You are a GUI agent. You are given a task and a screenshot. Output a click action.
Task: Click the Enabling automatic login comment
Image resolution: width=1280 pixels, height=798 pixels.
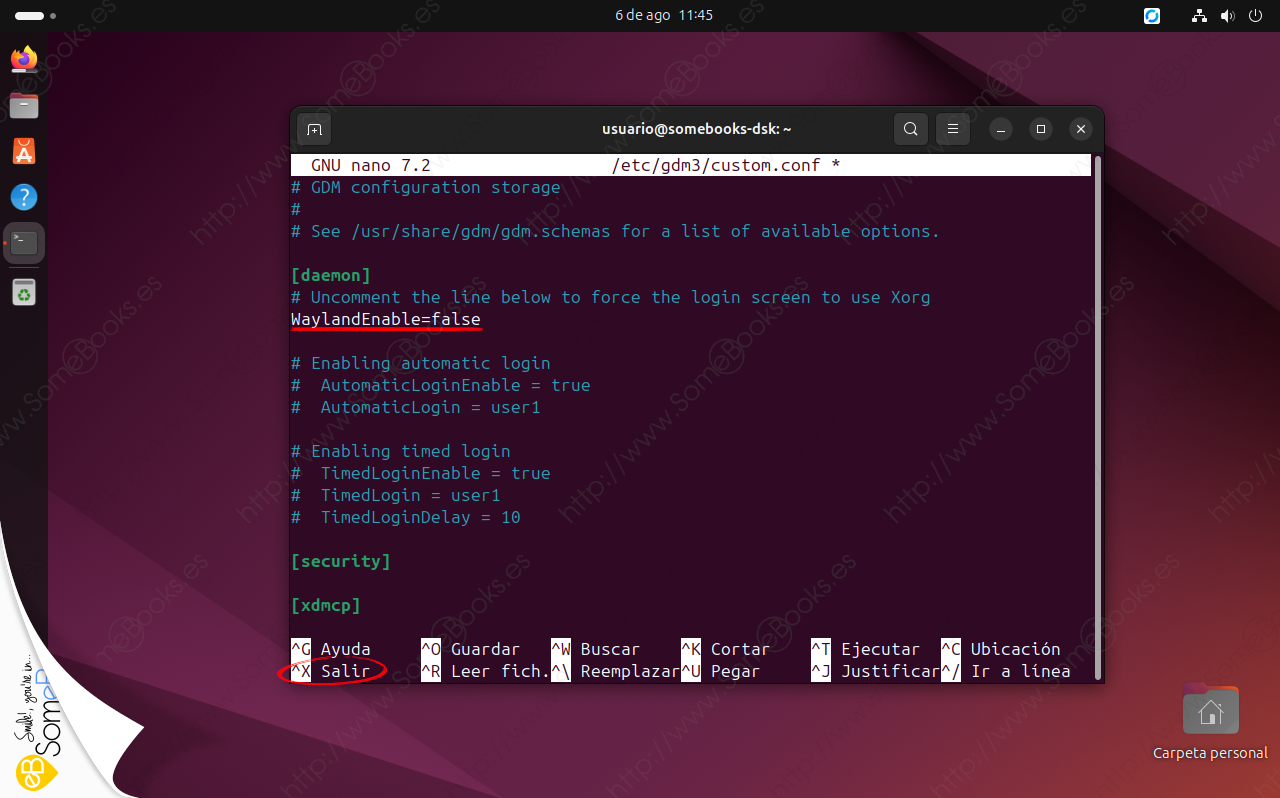click(x=421, y=363)
